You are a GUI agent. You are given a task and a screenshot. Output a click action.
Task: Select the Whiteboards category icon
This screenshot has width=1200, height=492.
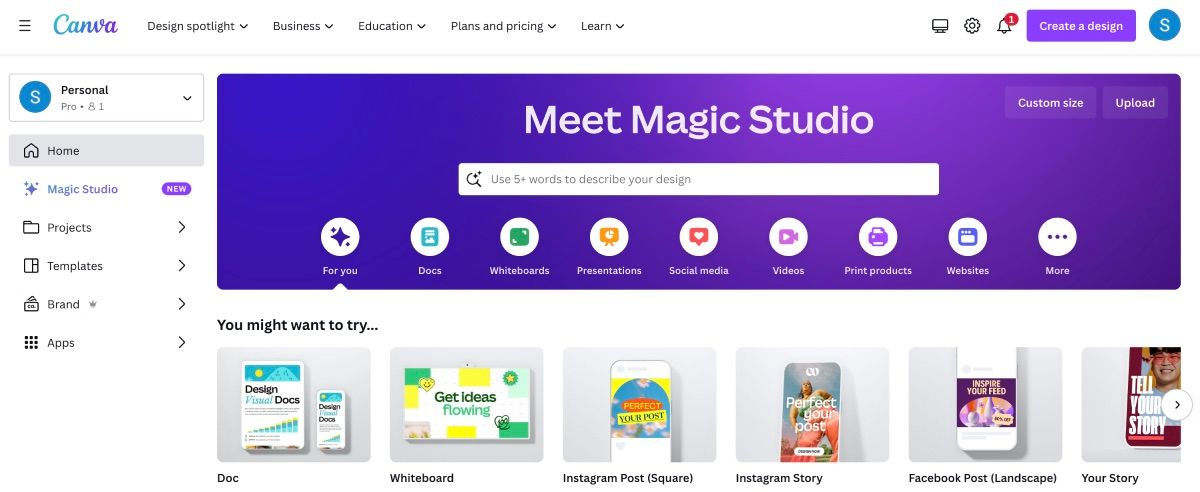tap(519, 237)
